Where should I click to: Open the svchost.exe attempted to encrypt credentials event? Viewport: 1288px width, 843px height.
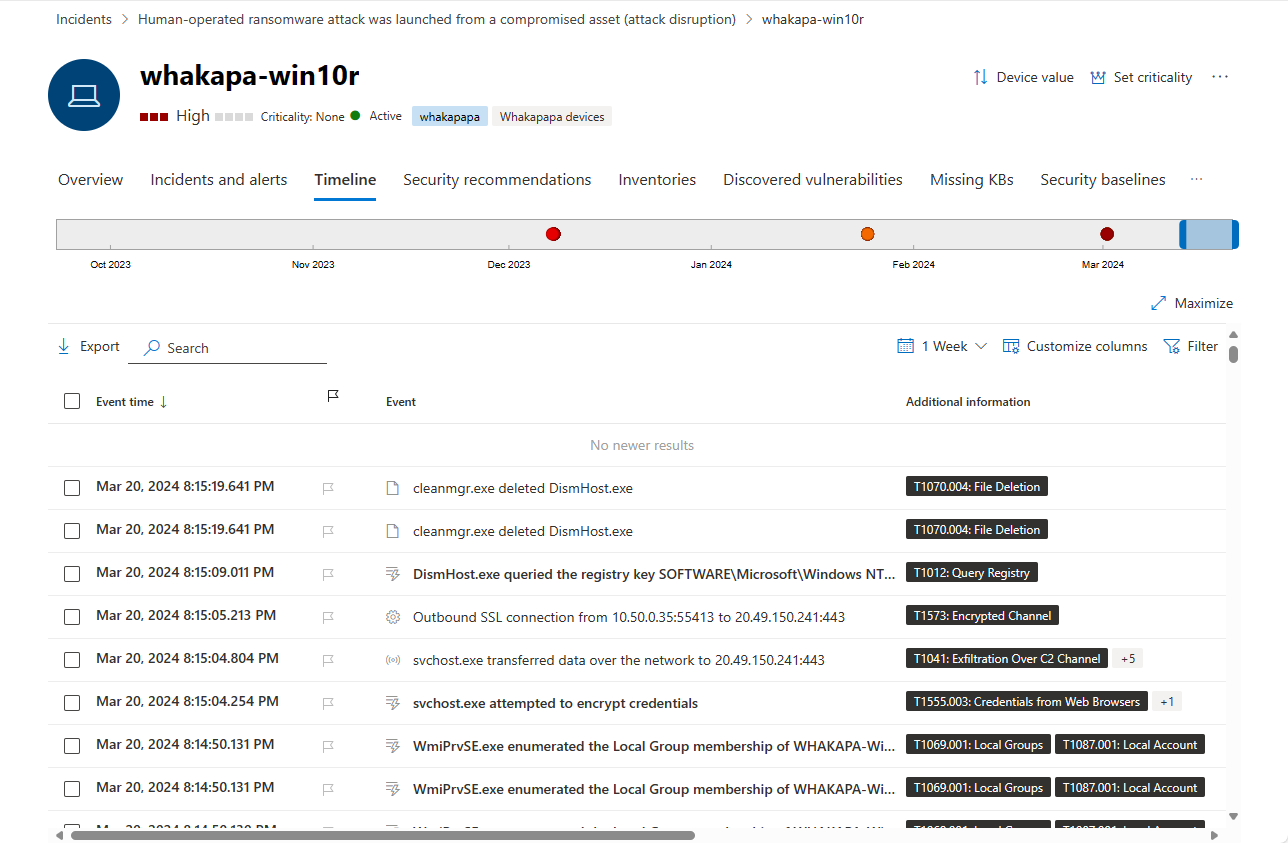tap(555, 703)
